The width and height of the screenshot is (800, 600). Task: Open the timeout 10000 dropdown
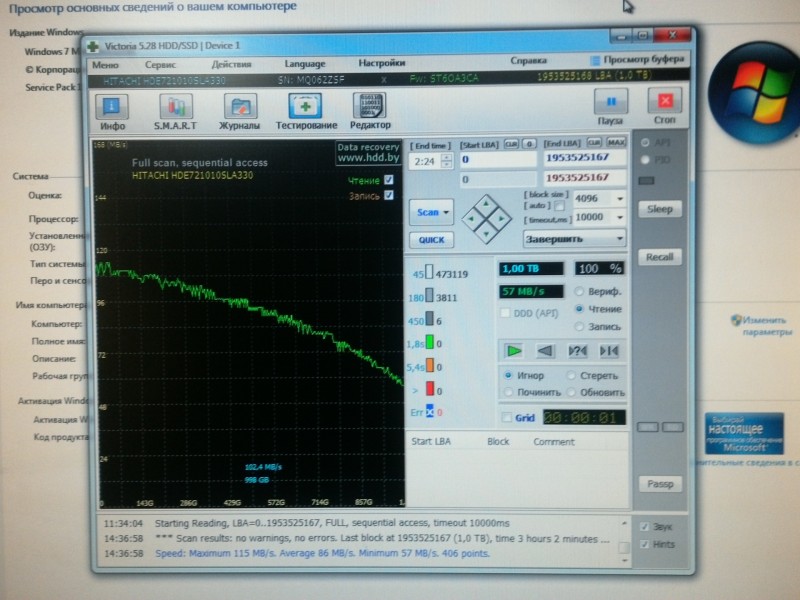pos(620,217)
